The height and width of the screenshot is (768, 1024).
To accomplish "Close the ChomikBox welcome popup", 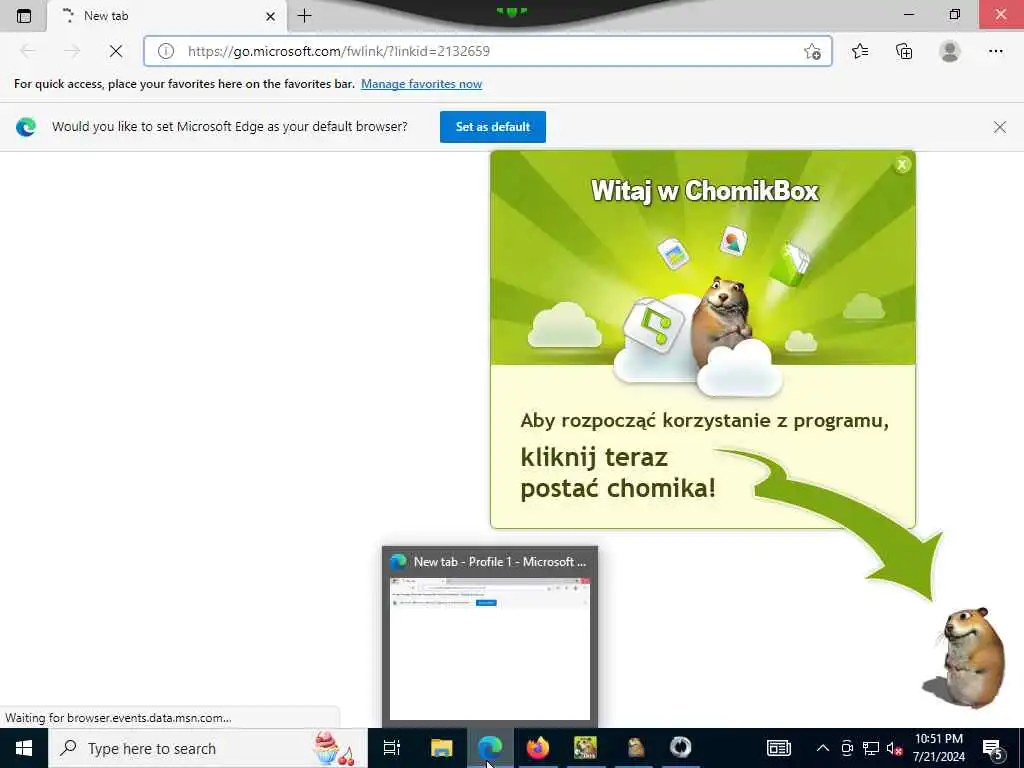I will pos(902,165).
